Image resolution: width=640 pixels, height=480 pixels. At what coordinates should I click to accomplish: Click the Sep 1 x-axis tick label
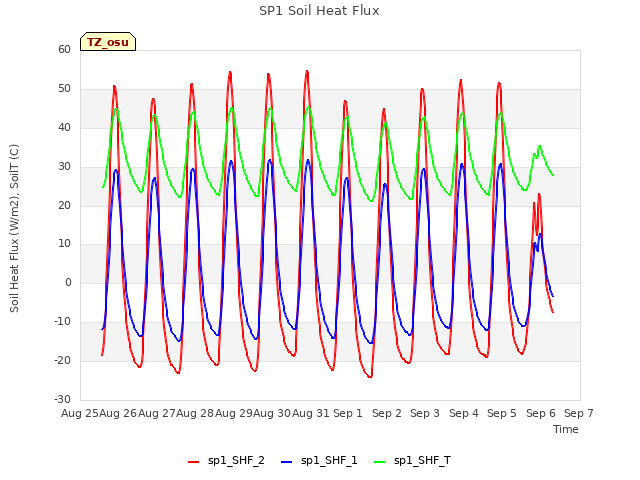click(348, 413)
